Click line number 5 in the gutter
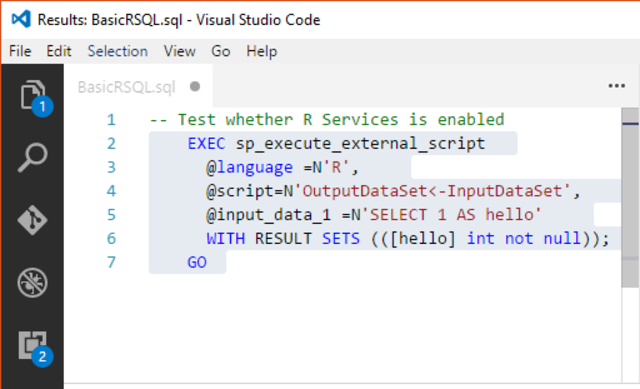The height and width of the screenshot is (389, 640). point(111,215)
